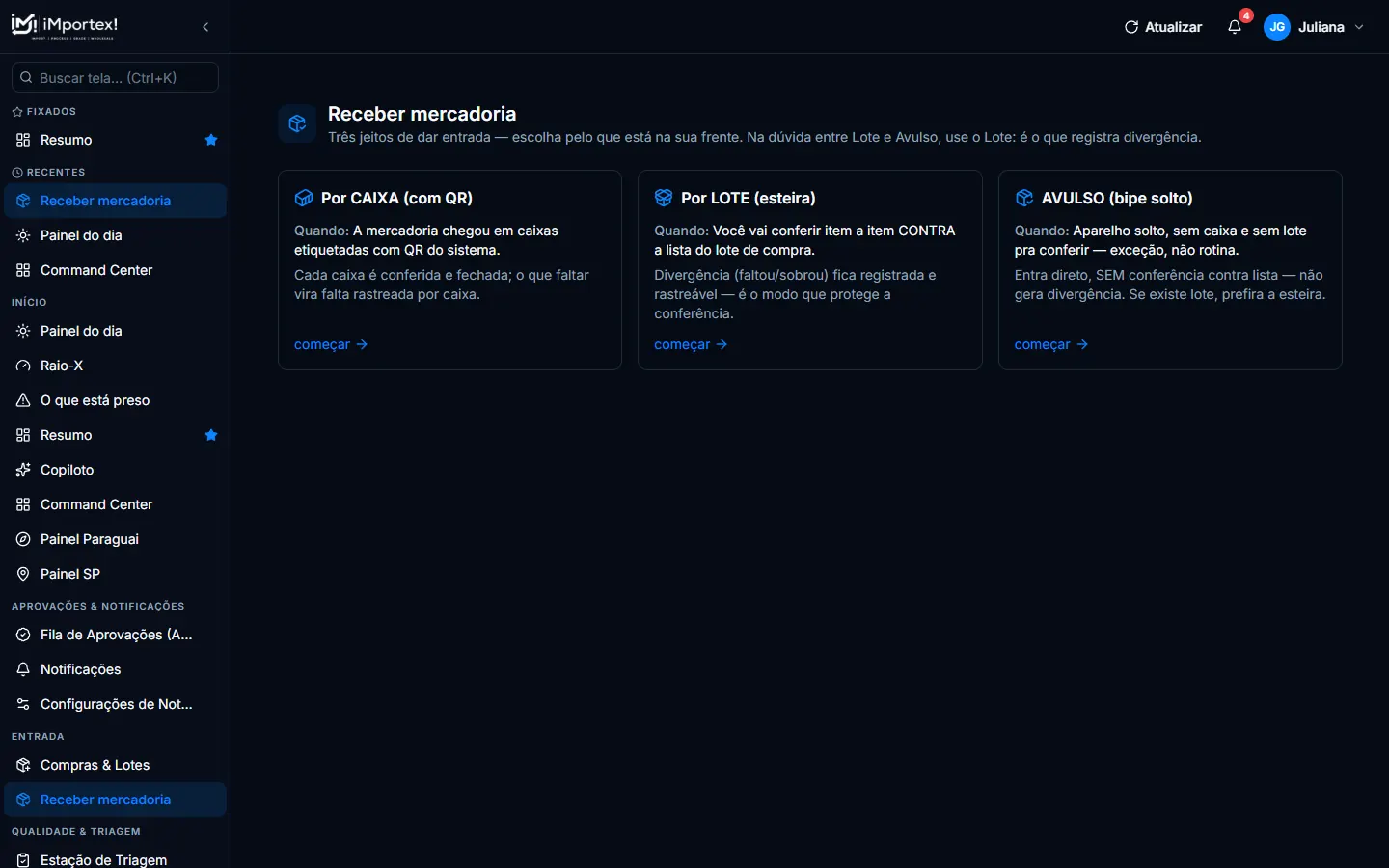Open the Painel SP location pin icon
The height and width of the screenshot is (868, 1389).
pyautogui.click(x=23, y=574)
